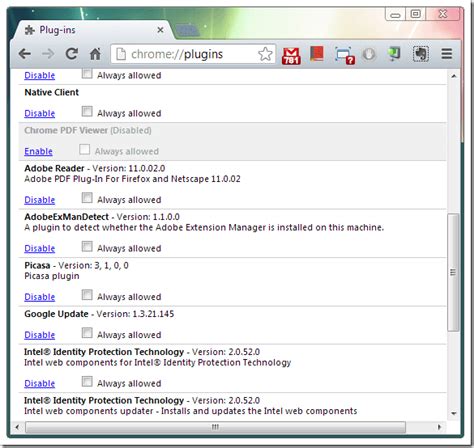Click the horizontal scrollbar left arrow
The width and height of the screenshot is (474, 448).
point(17,427)
